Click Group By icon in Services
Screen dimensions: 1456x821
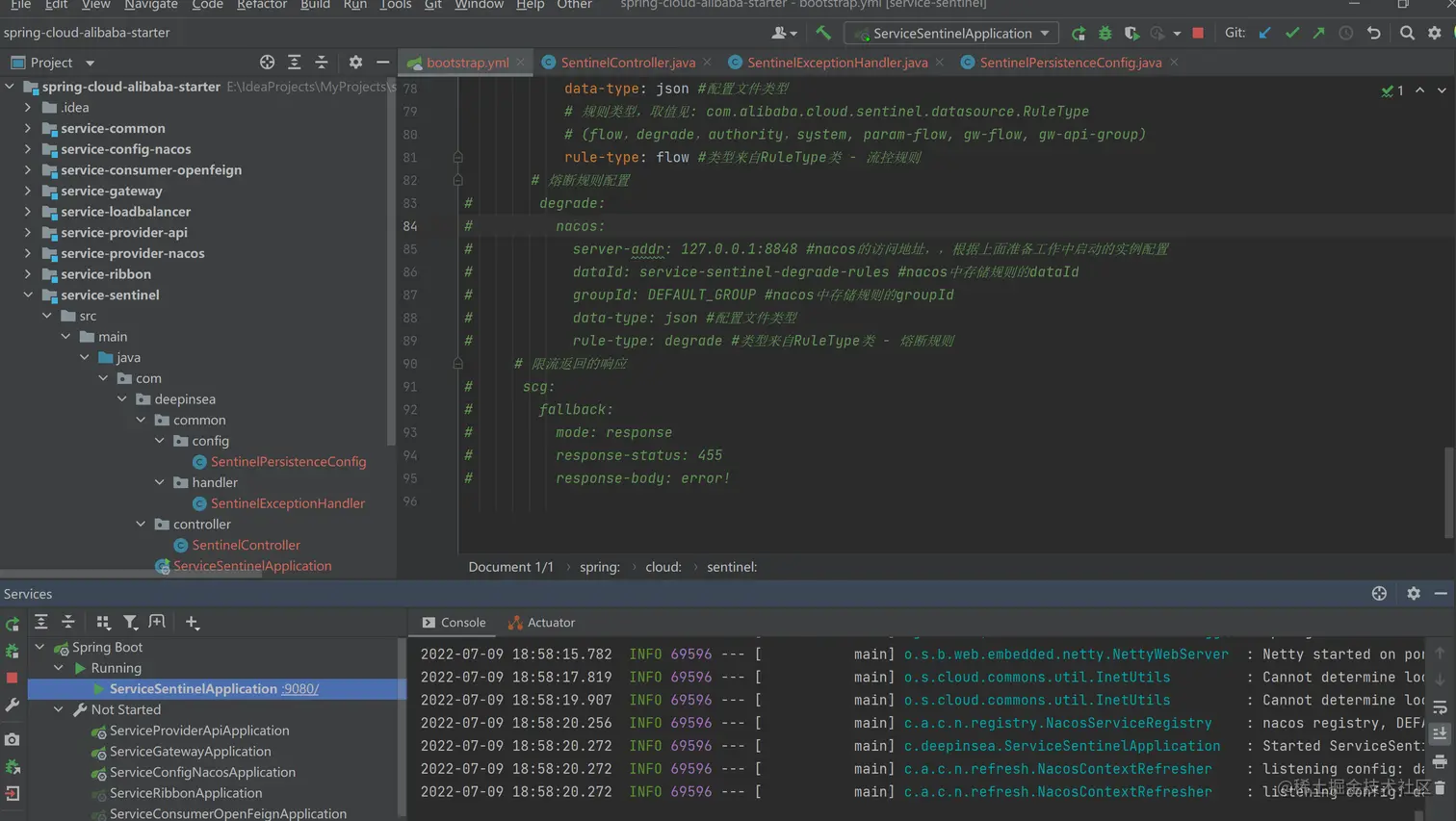click(x=103, y=622)
